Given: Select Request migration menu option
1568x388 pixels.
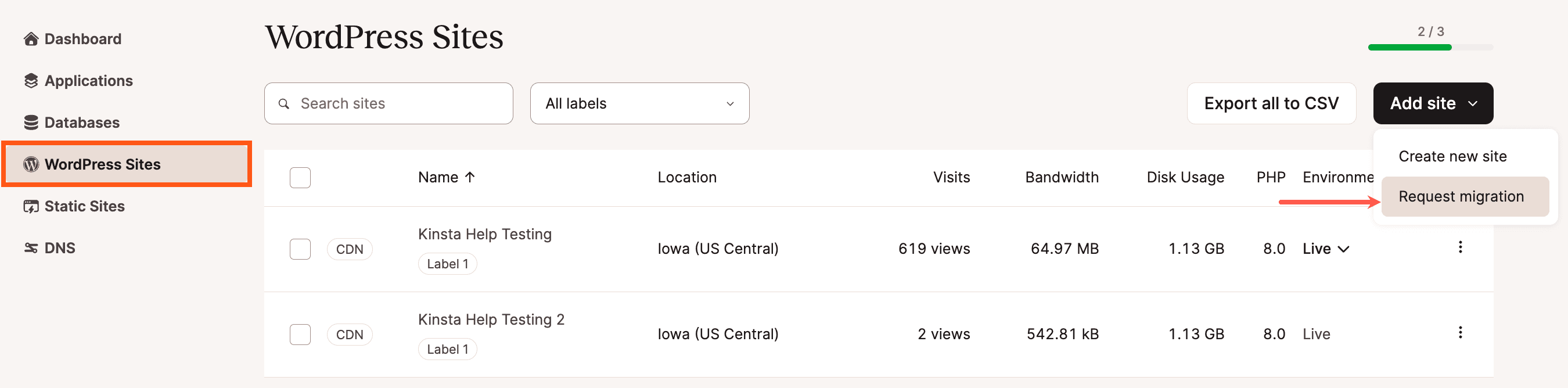Looking at the screenshot, I should point(1461,196).
